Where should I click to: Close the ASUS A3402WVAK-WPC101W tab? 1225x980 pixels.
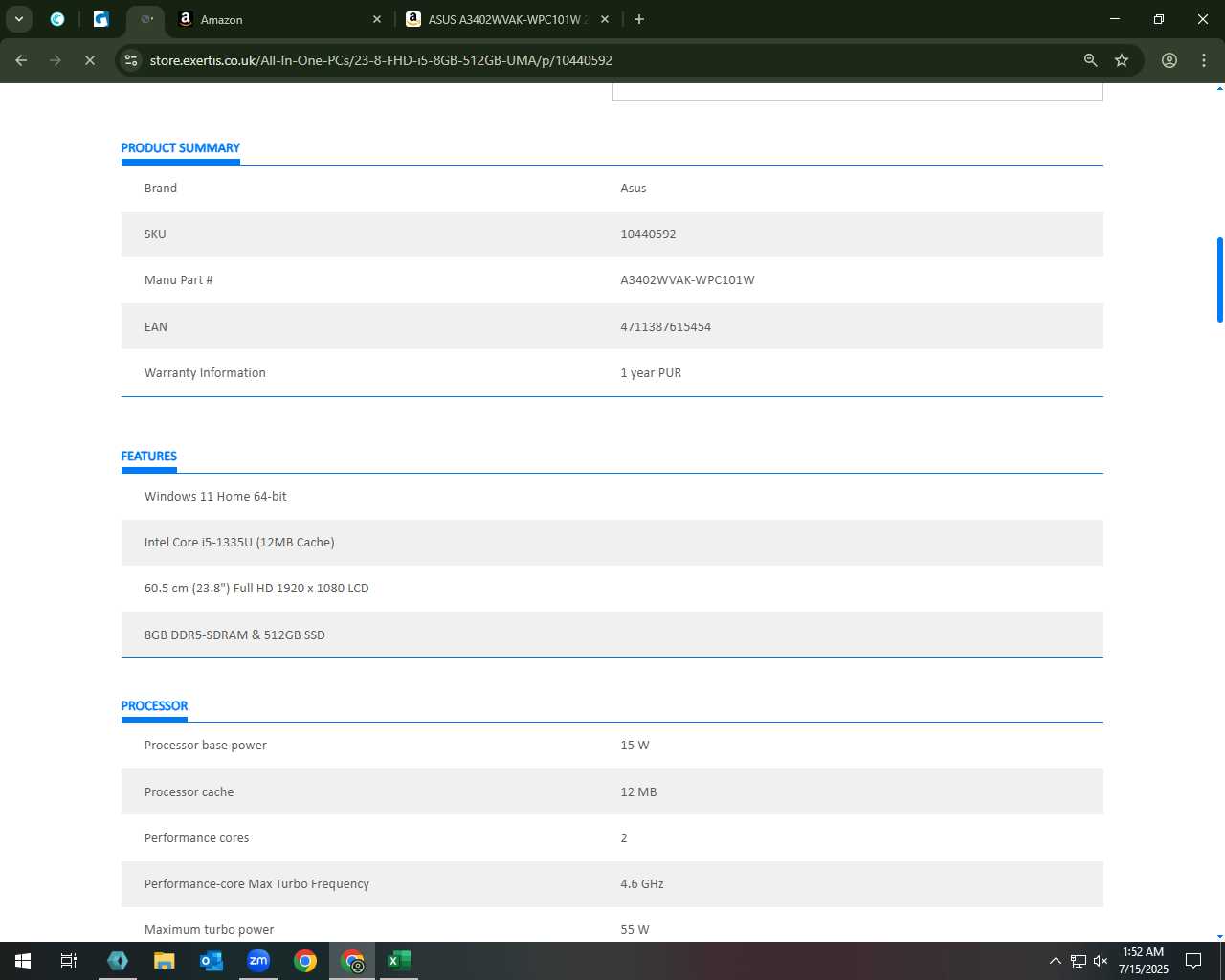[605, 19]
